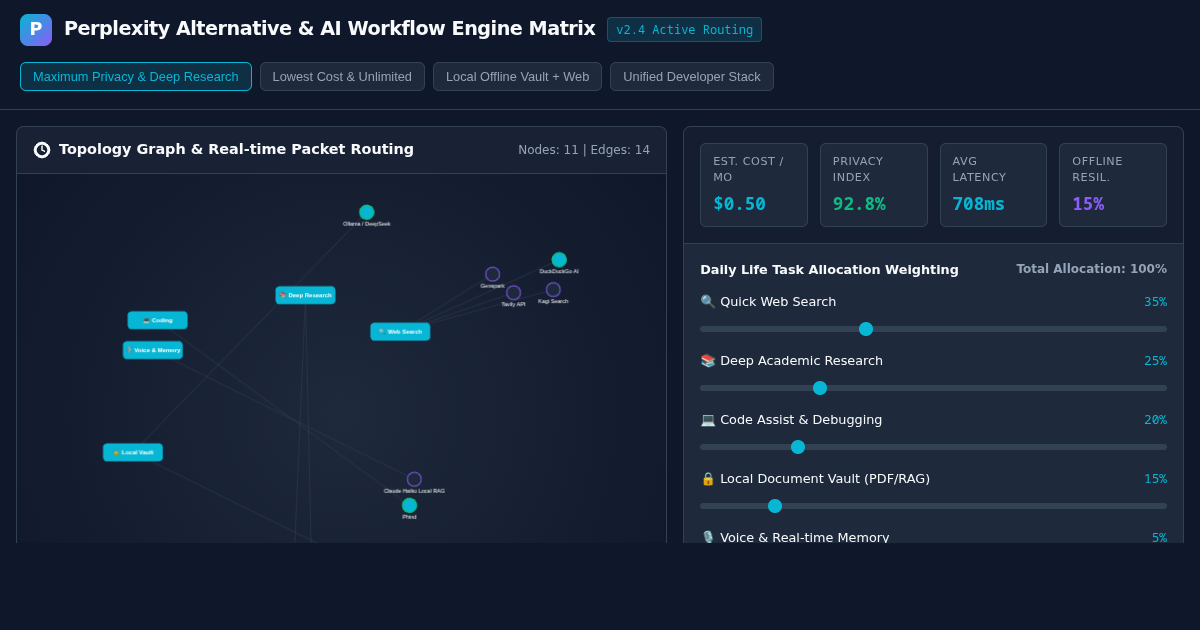Click the 'Daily Life Task Allocation Weighting' heading

point(829,270)
